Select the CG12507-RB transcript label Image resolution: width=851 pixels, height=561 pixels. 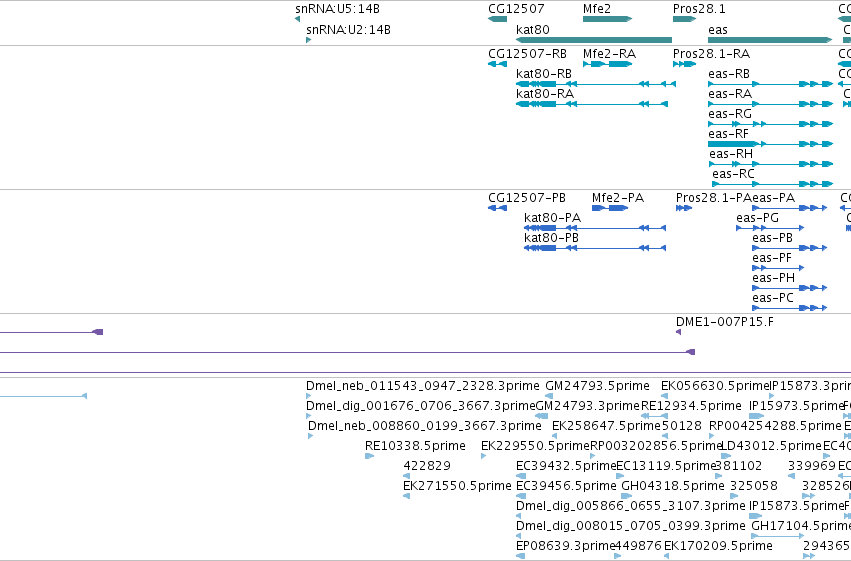click(x=528, y=54)
